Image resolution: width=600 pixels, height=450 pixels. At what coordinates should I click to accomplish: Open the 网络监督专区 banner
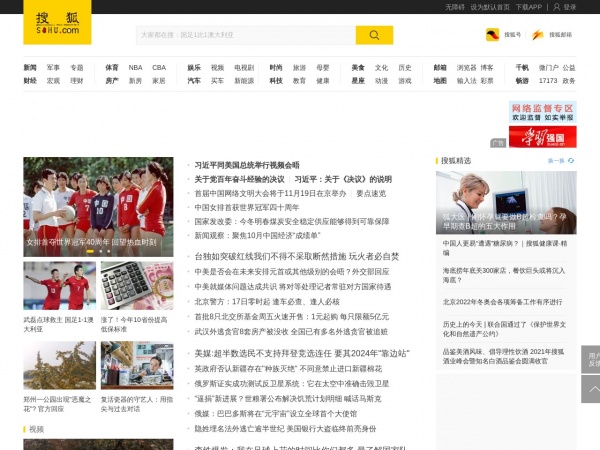pyautogui.click(x=543, y=112)
